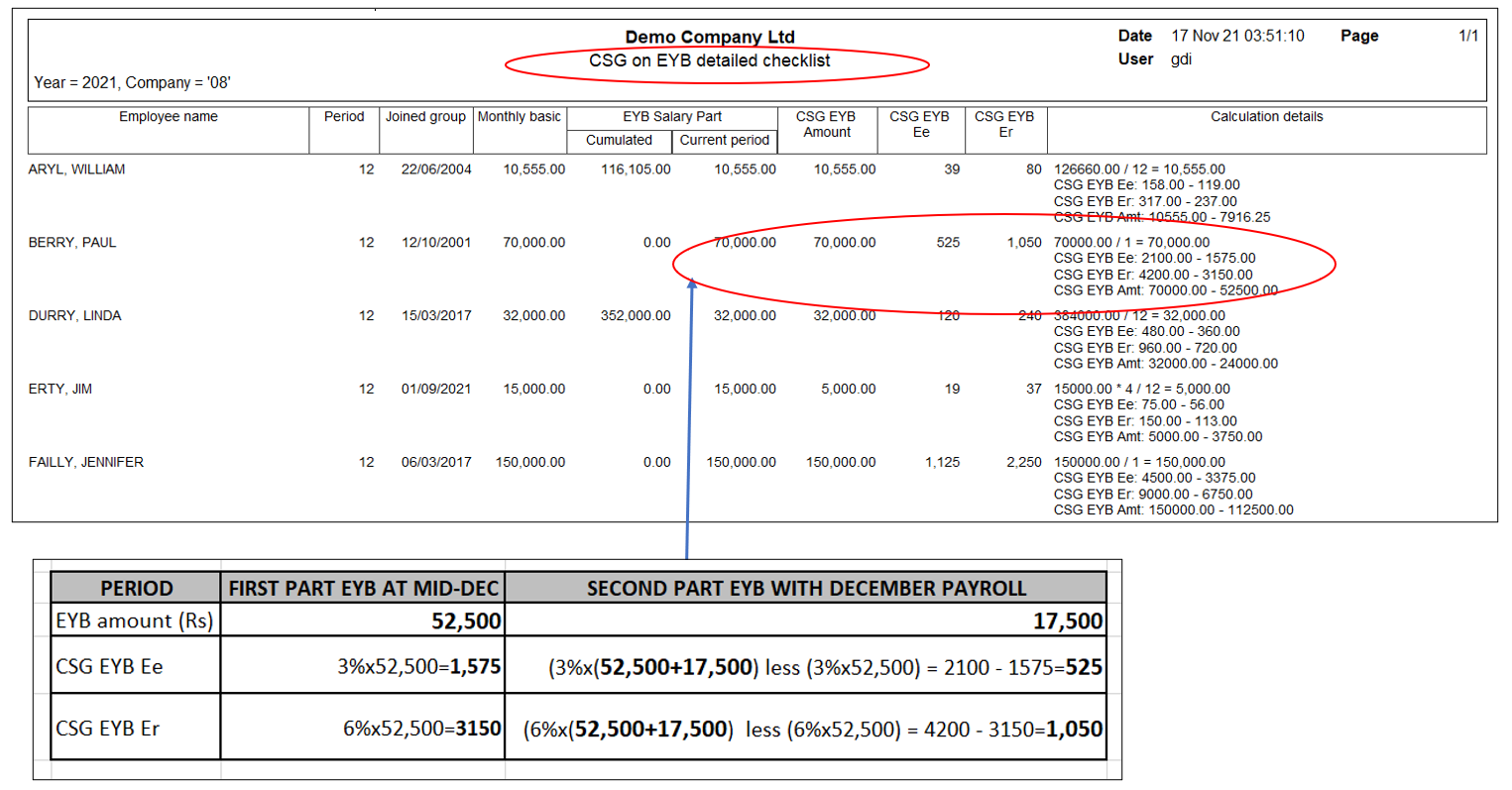Click the Joined group column header
Image resolution: width=1512 pixels, height=790 pixels.
(x=425, y=117)
